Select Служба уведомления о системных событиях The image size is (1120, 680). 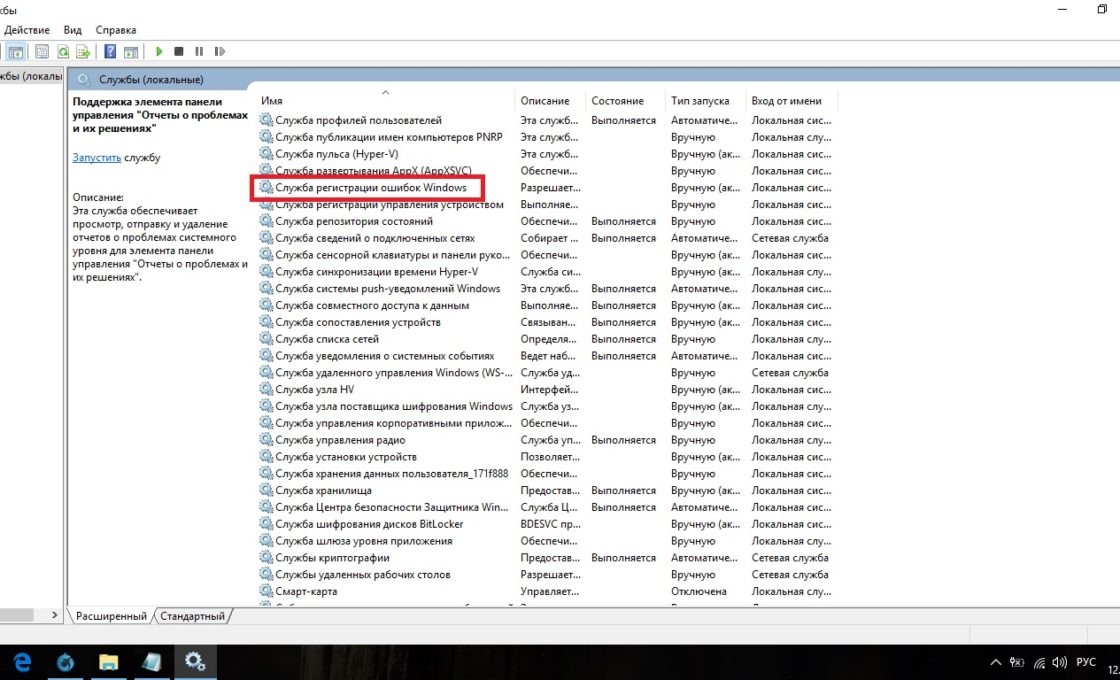(x=385, y=356)
